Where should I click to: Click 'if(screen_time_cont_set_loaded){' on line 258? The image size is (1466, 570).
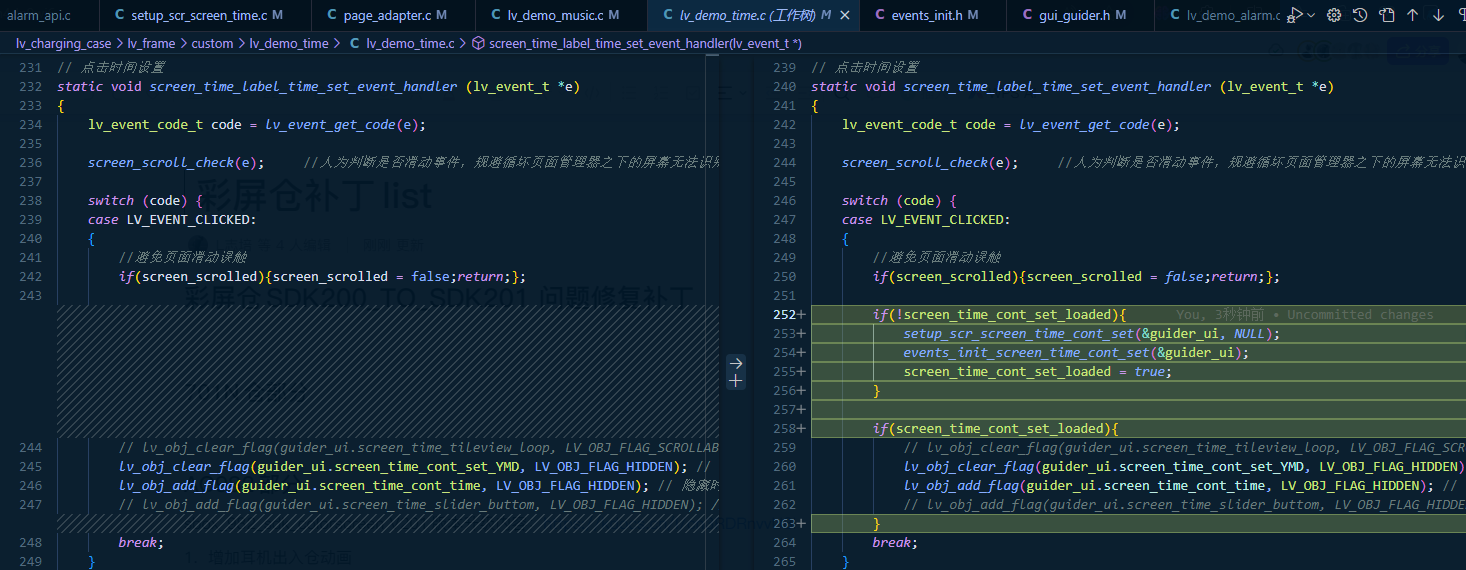(996, 428)
